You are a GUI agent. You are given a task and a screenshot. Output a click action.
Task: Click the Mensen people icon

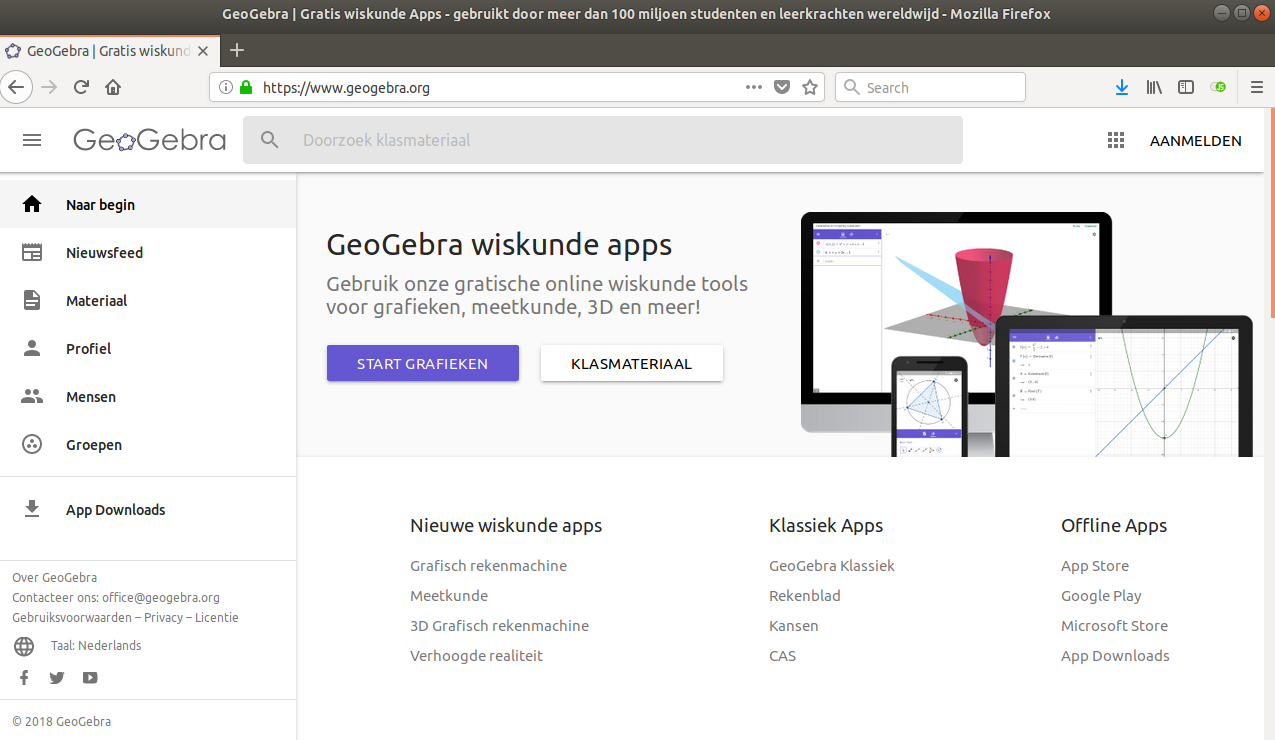[x=32, y=396]
